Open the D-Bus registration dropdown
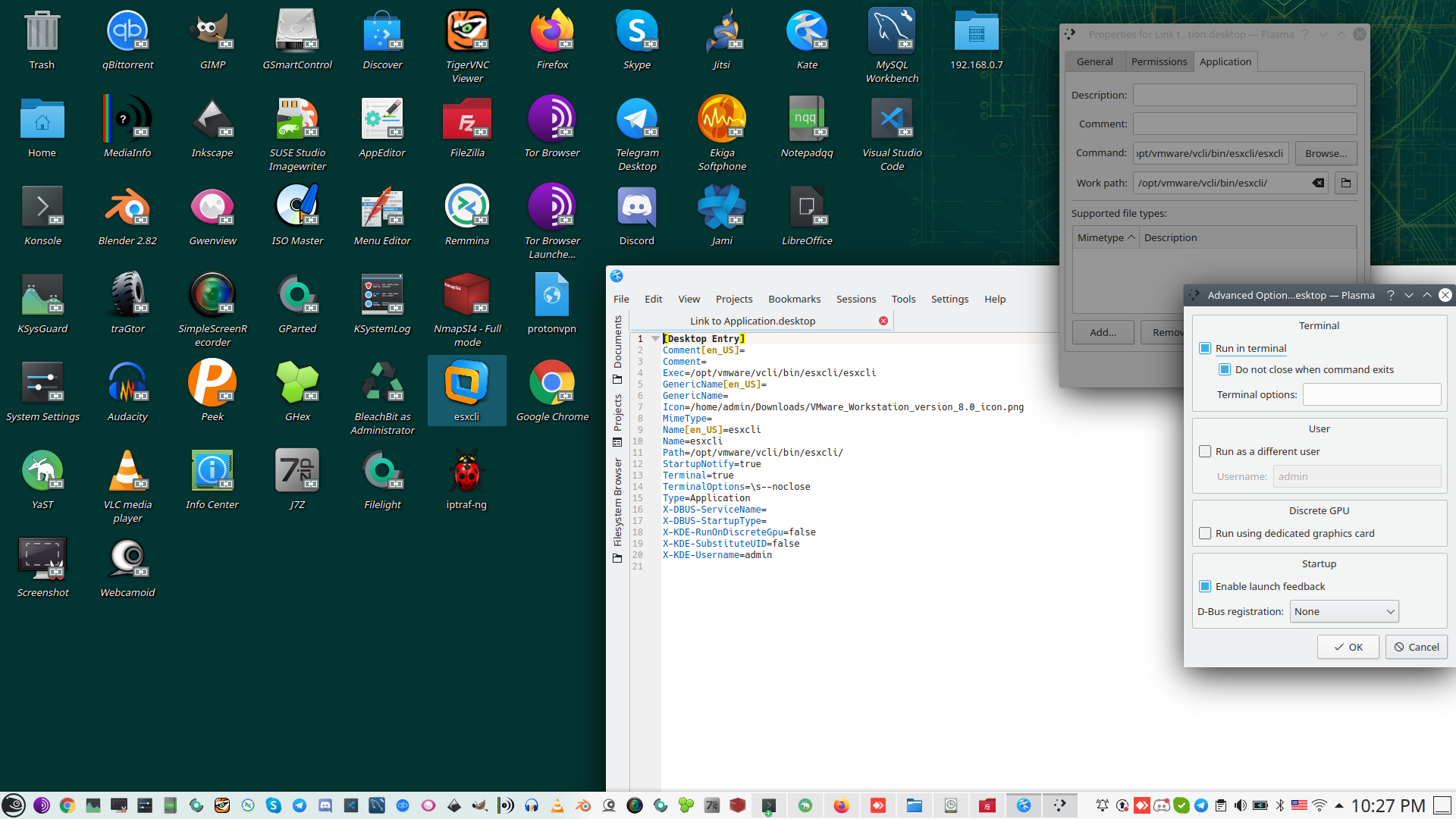This screenshot has width=1456, height=819. [1344, 611]
